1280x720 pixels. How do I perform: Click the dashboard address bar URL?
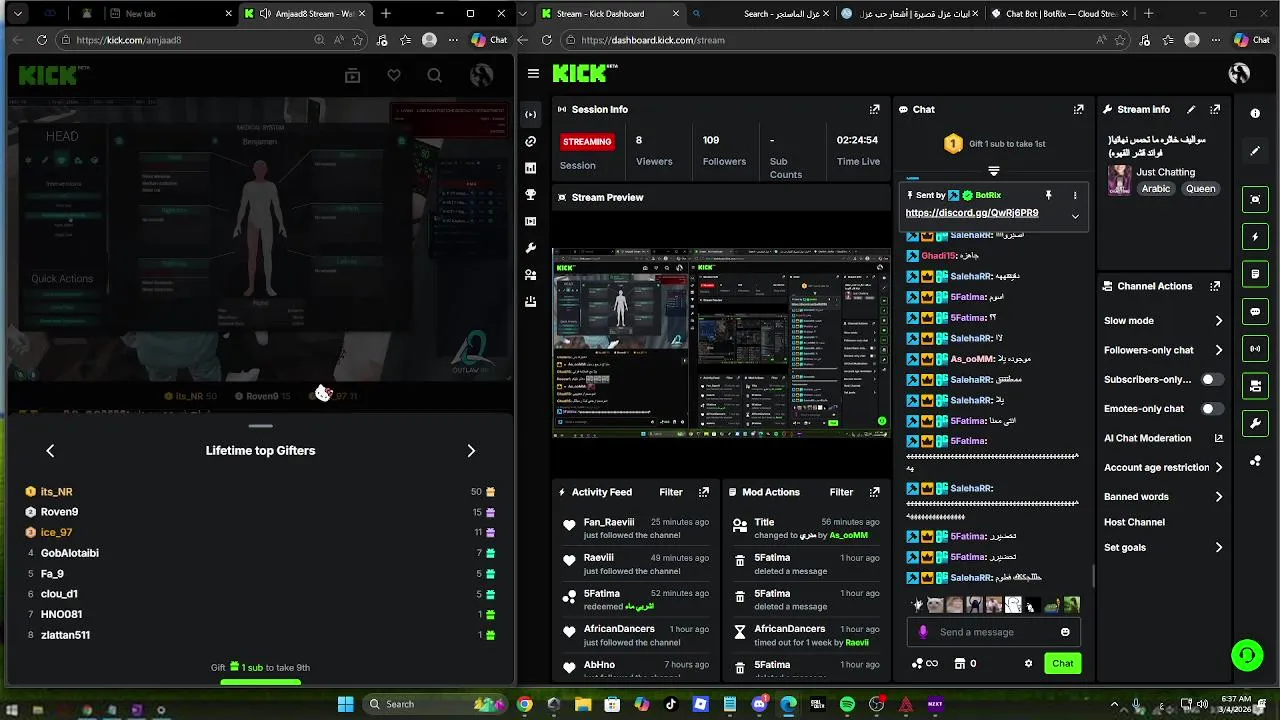coord(652,40)
